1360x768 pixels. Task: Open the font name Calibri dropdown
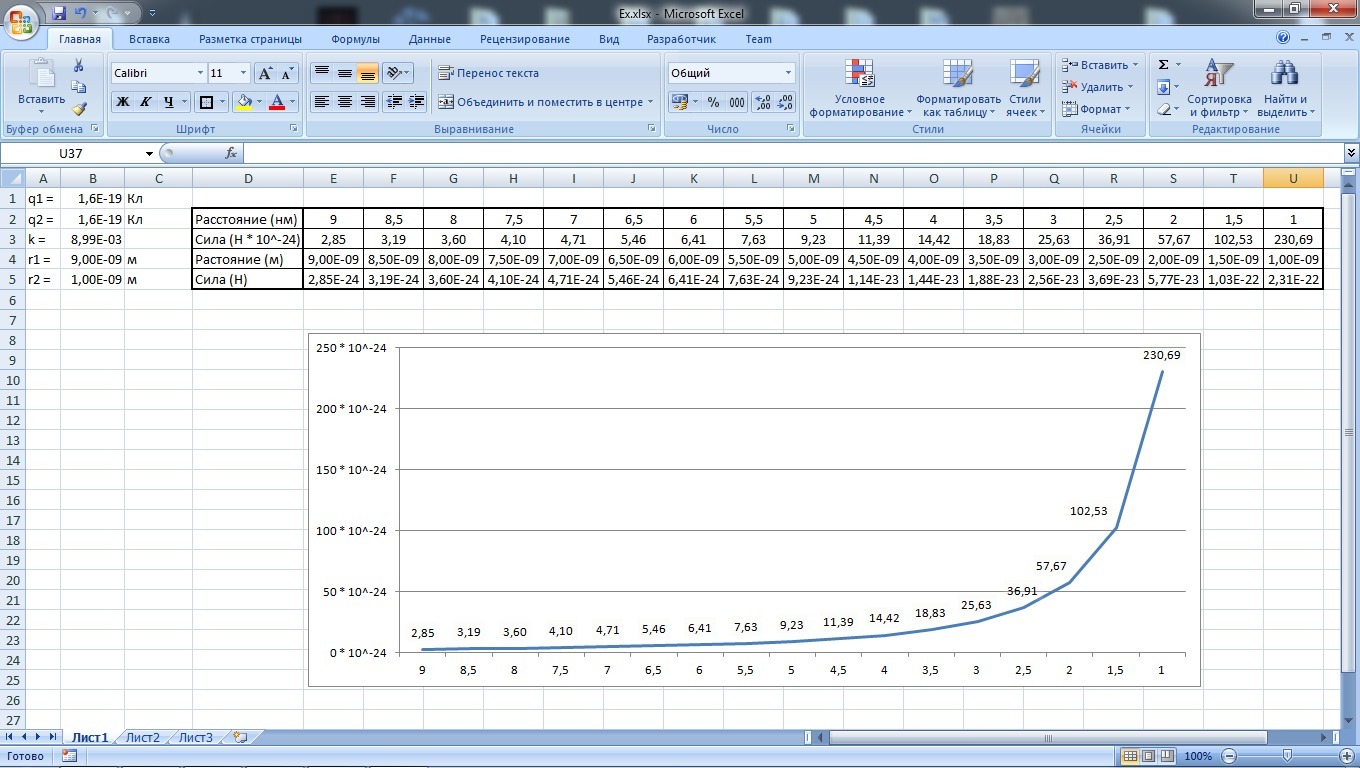click(198, 73)
